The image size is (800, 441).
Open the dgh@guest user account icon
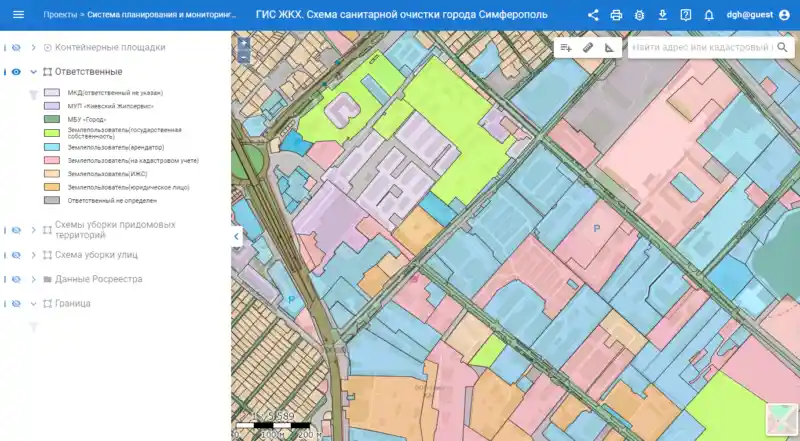click(784, 15)
